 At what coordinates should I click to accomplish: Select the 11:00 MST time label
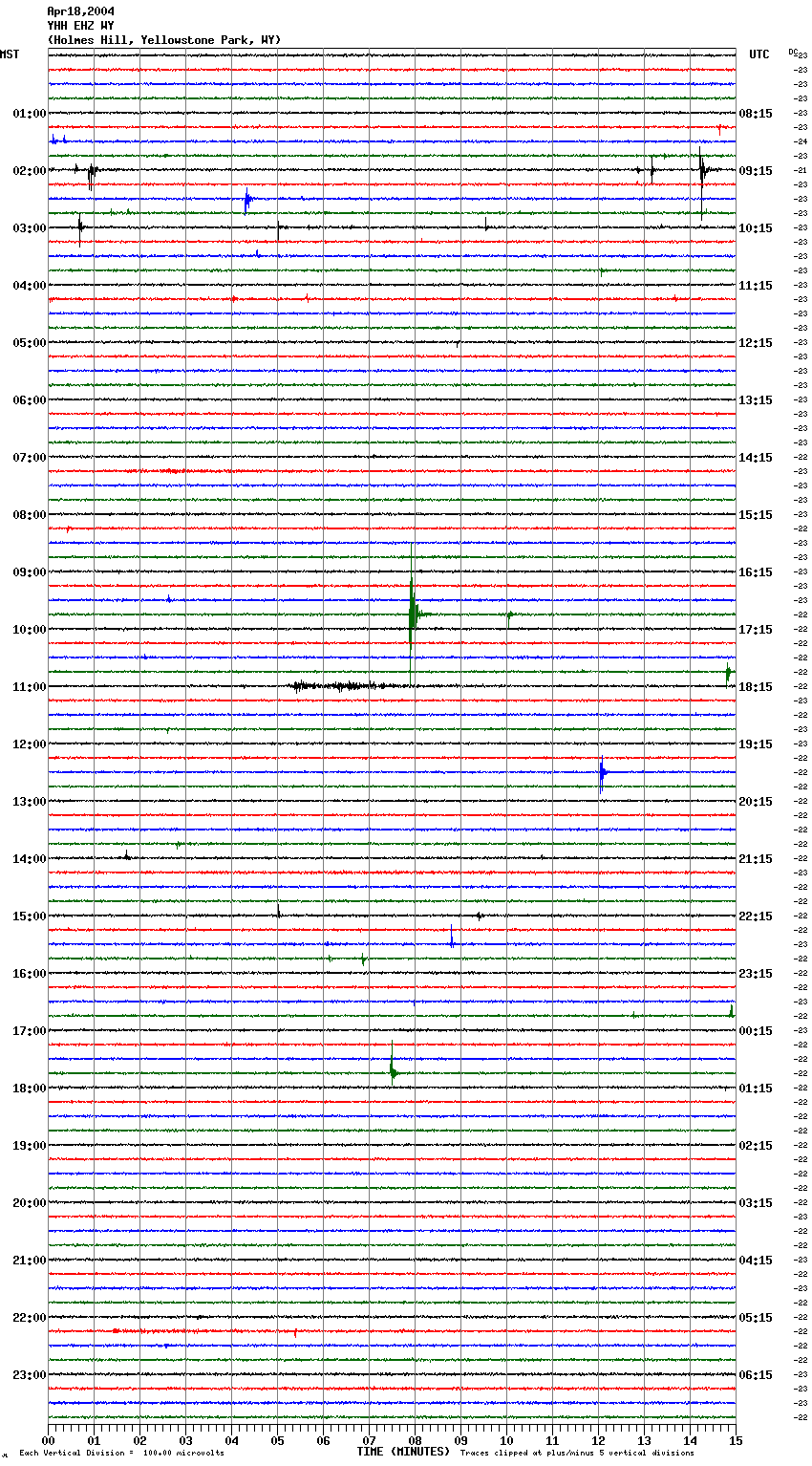[x=30, y=687]
